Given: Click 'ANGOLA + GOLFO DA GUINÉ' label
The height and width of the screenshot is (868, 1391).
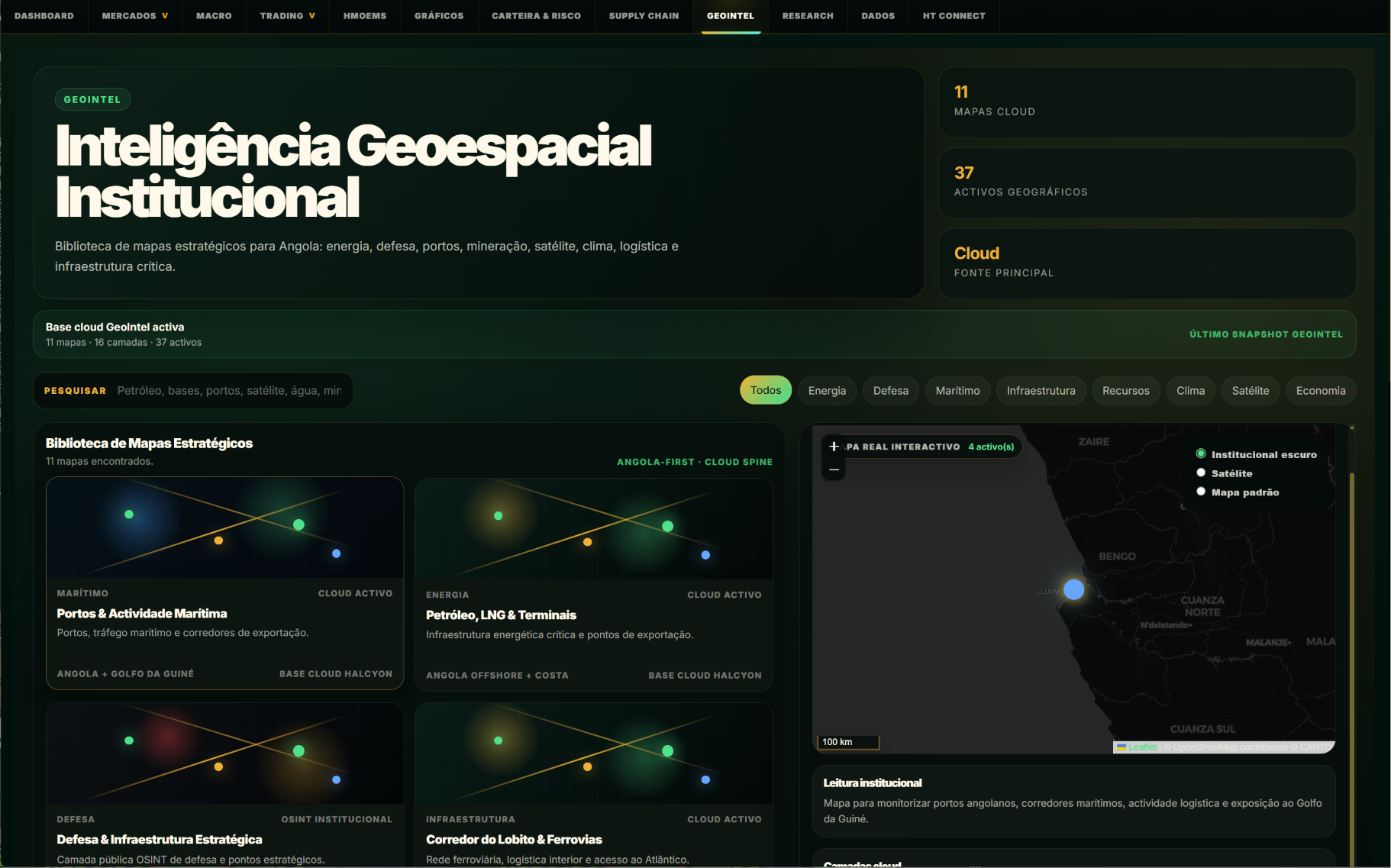Looking at the screenshot, I should coord(125,673).
